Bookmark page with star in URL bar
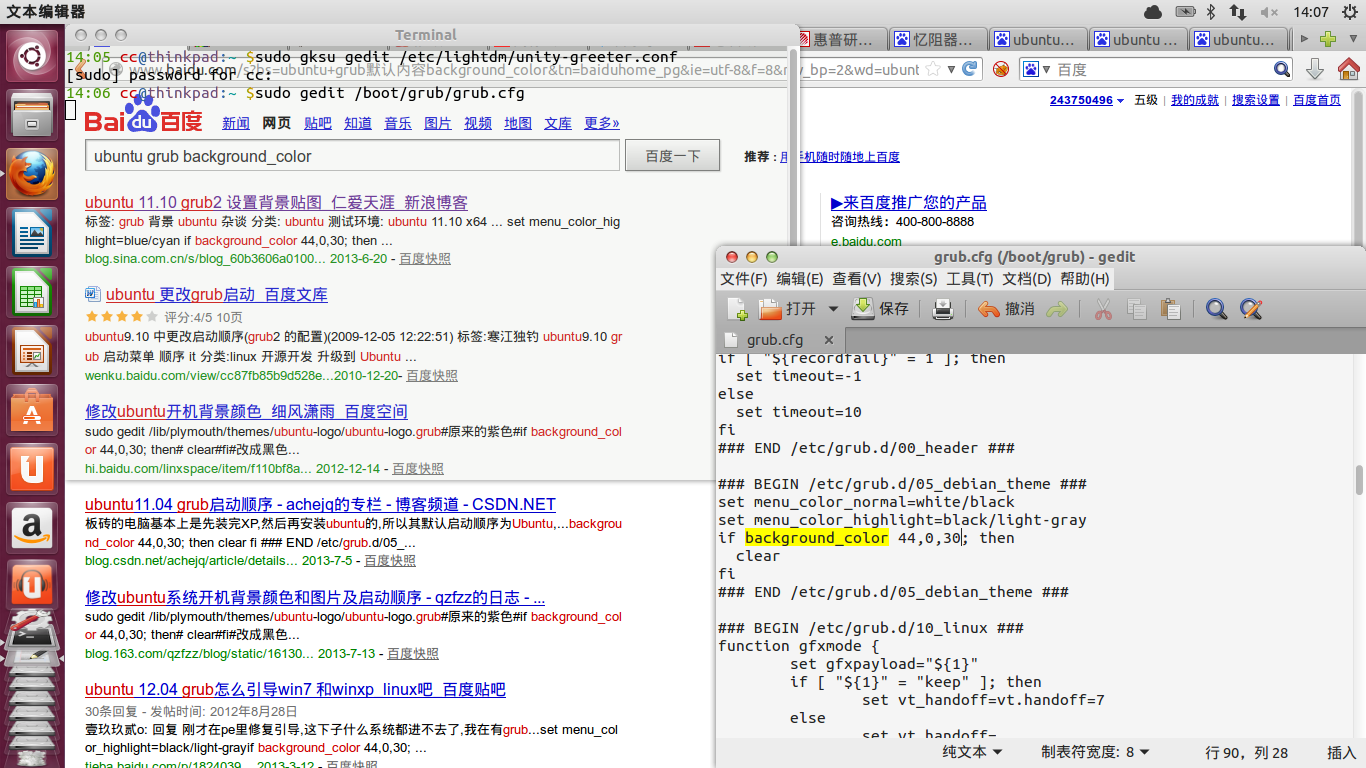The height and width of the screenshot is (768, 1366). pos(933,69)
